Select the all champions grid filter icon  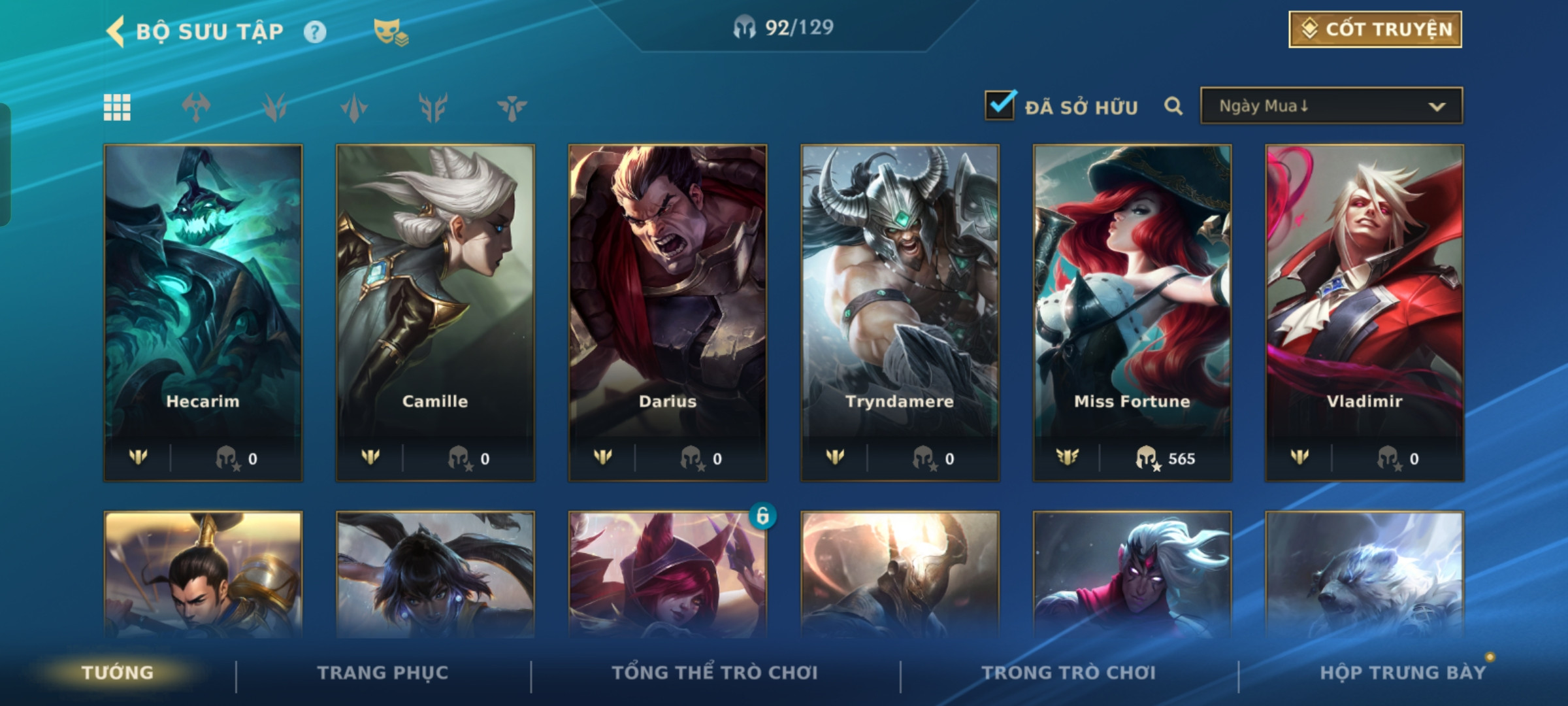(117, 107)
